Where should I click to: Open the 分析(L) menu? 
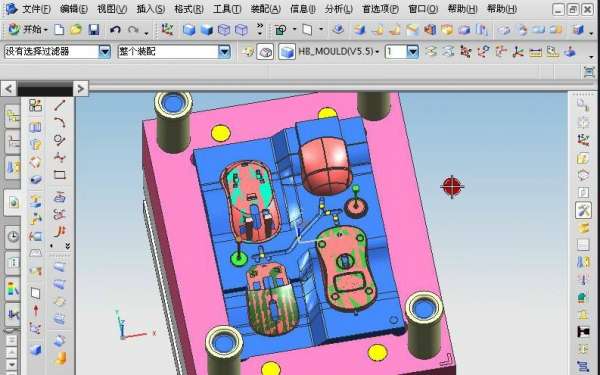pos(339,9)
